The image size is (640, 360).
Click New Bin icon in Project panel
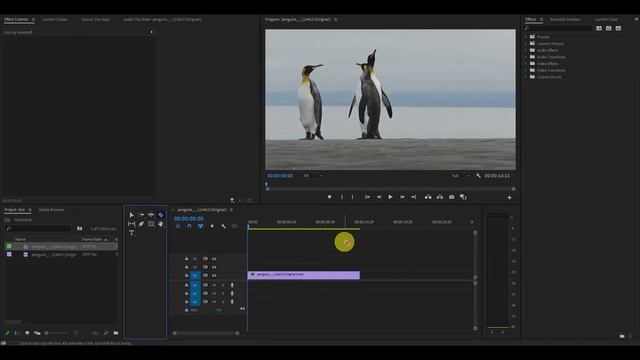click(x=116, y=333)
